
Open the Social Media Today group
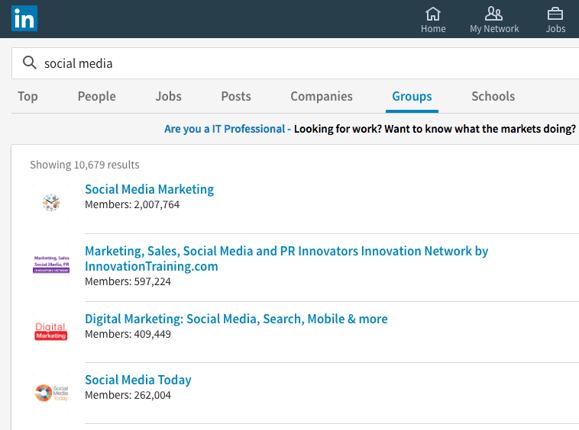(138, 380)
